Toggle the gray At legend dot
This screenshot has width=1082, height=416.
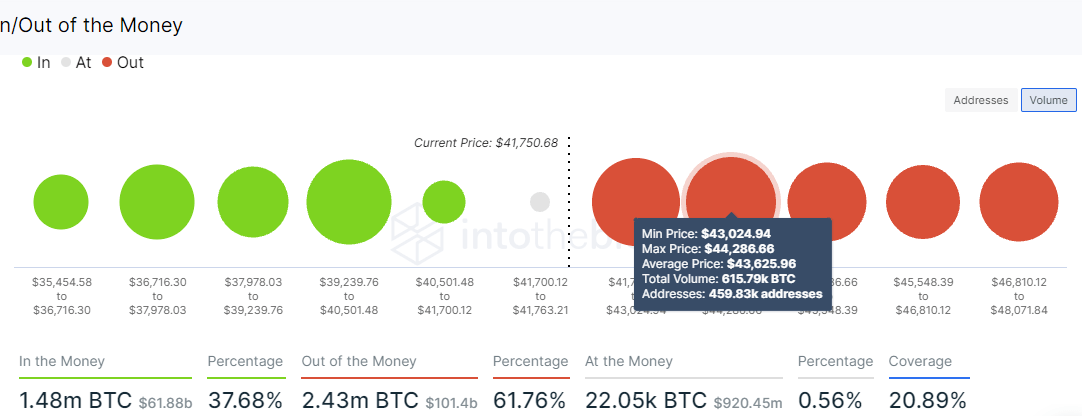coord(66,63)
